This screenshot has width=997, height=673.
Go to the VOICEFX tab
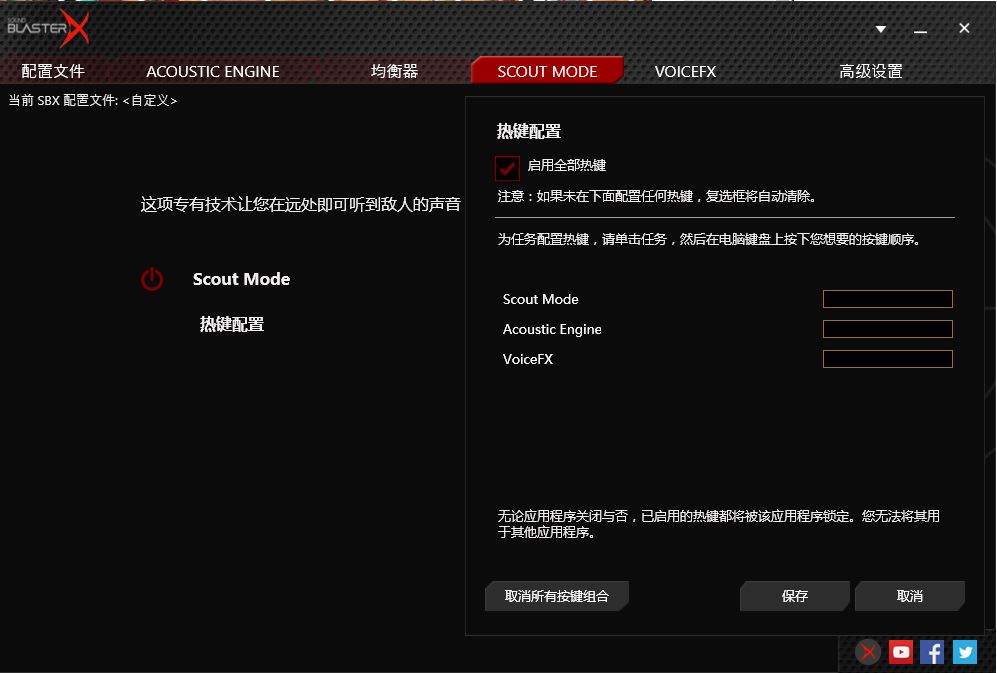pos(685,71)
